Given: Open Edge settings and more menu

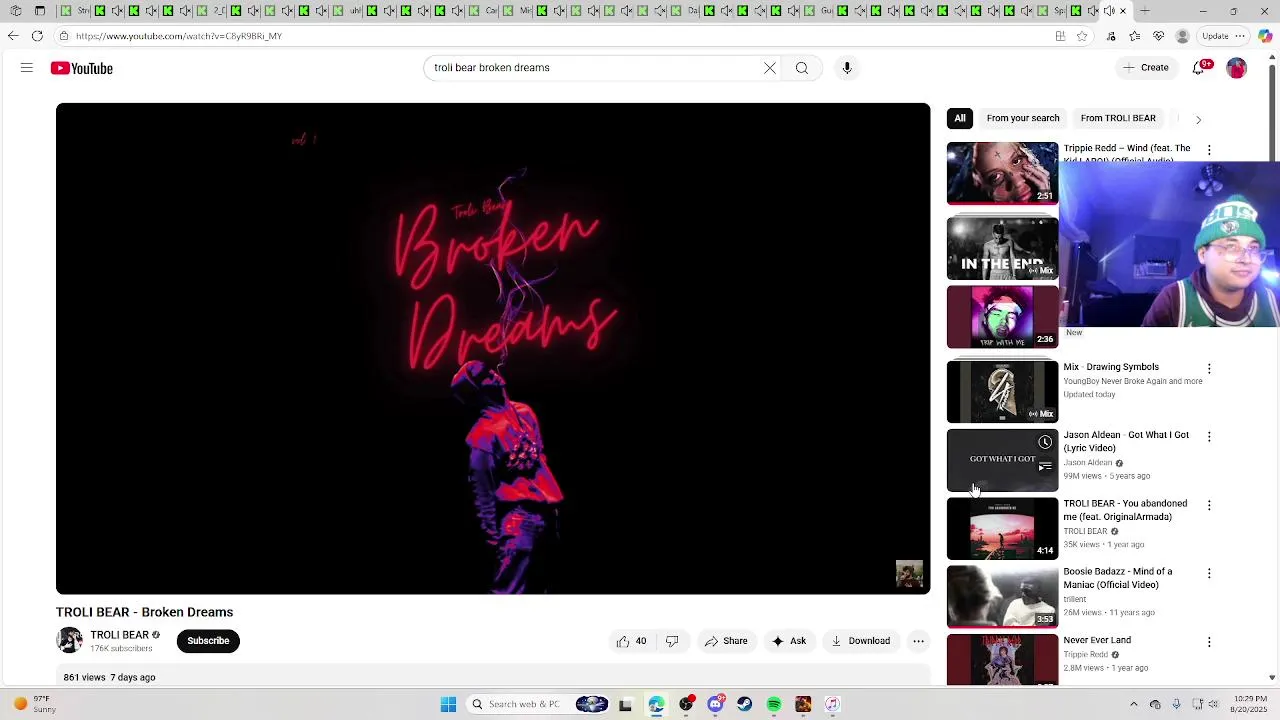Looking at the screenshot, I should click(x=1240, y=36).
